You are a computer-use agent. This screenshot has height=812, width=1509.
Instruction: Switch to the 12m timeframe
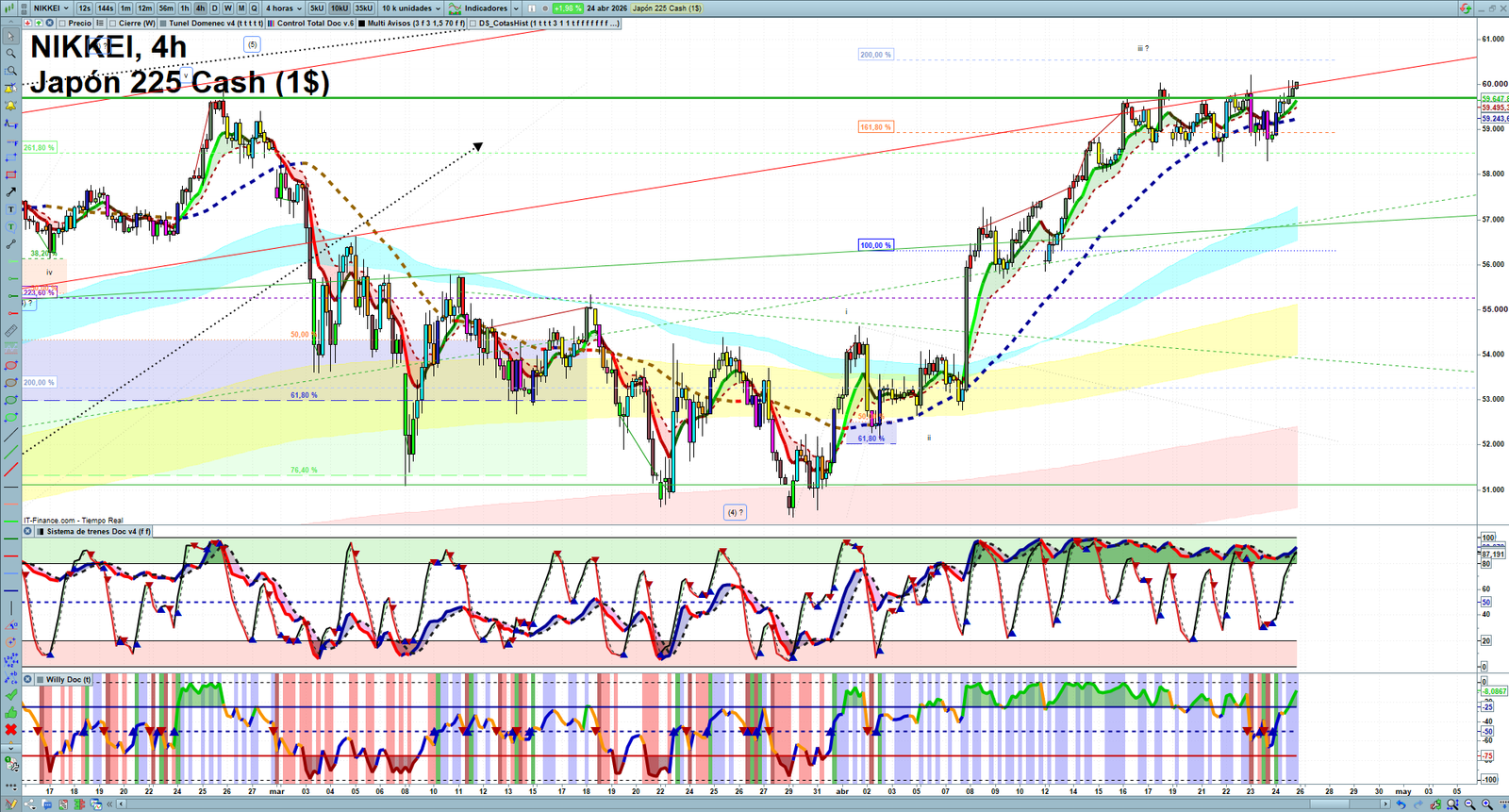[x=145, y=8]
